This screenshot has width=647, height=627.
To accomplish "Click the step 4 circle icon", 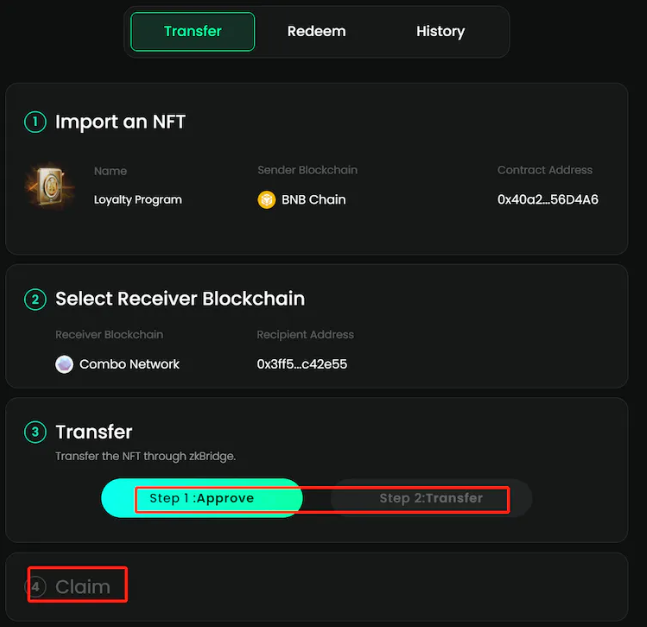I will pyautogui.click(x=35, y=587).
